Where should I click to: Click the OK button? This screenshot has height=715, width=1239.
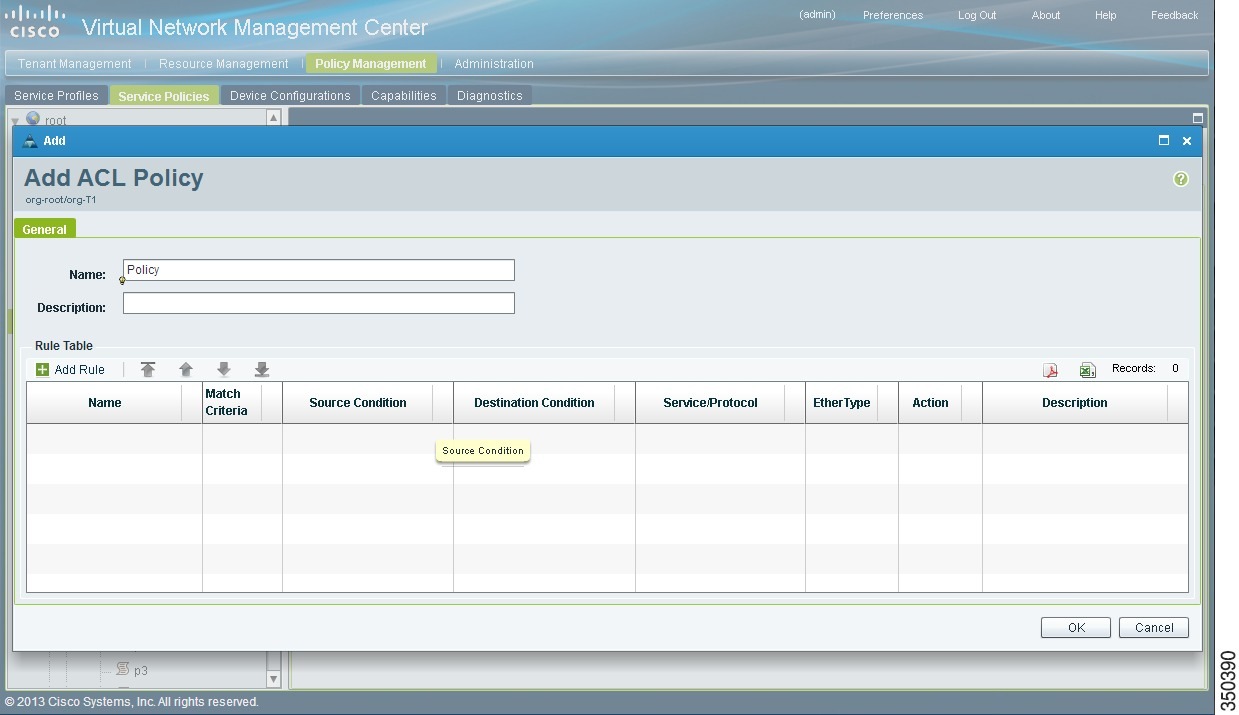pos(1076,627)
